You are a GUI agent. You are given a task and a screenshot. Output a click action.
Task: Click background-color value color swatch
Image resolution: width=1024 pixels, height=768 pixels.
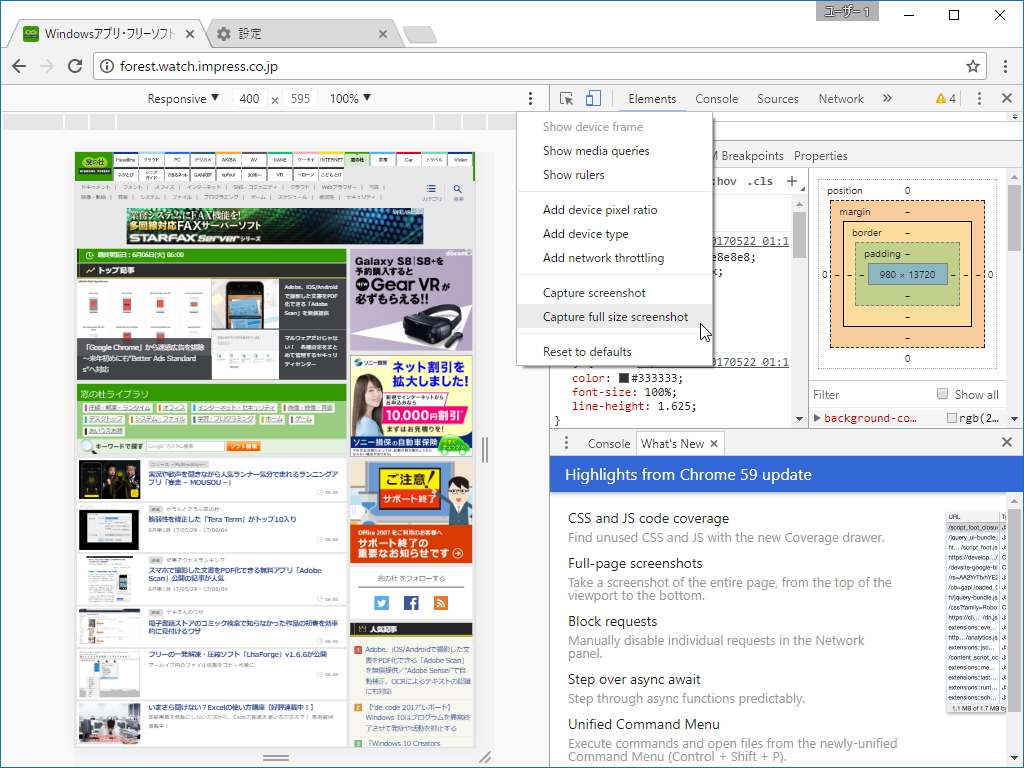click(x=952, y=418)
